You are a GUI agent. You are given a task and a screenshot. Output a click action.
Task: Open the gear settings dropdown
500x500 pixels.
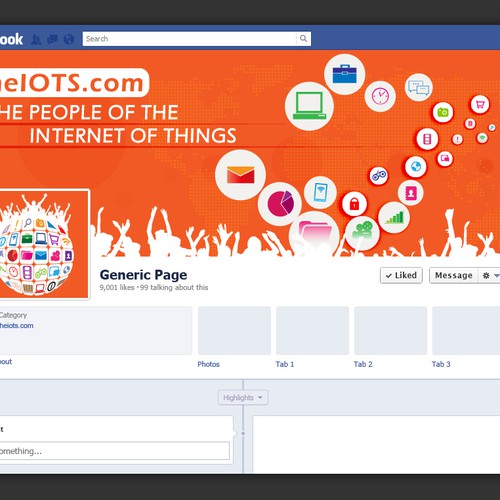(x=490, y=275)
